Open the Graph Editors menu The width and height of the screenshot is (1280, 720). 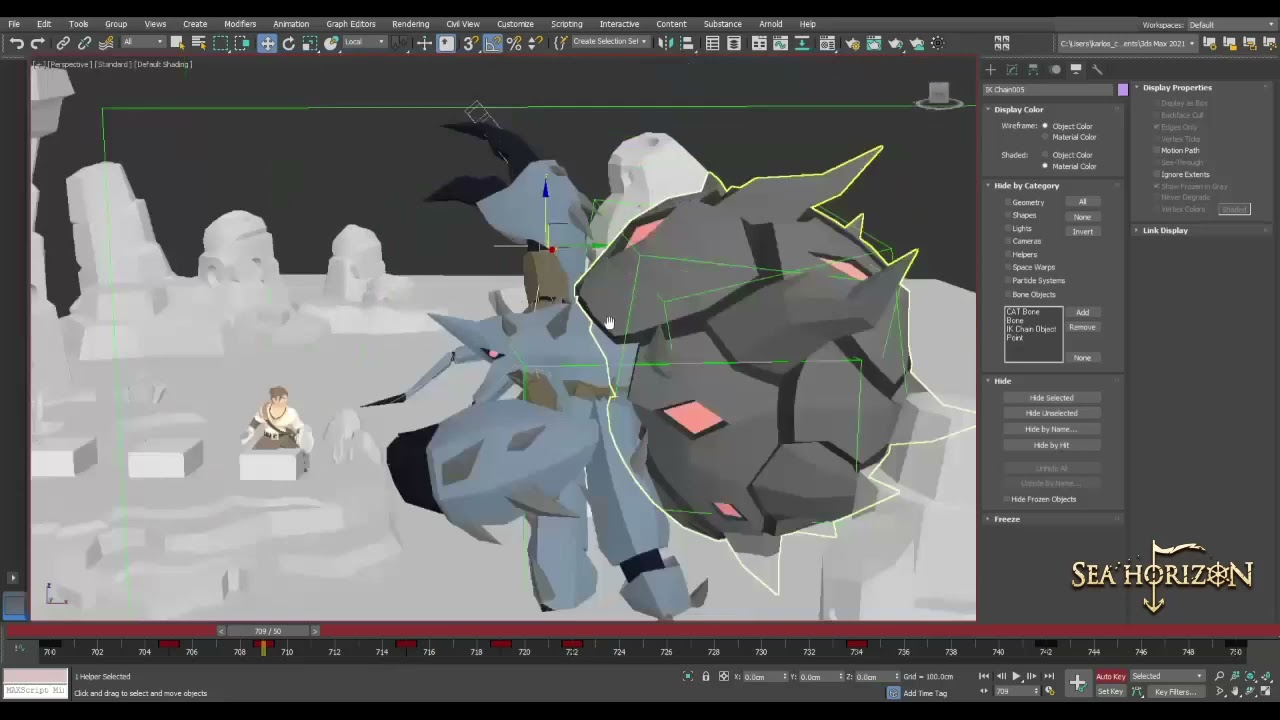(x=351, y=24)
